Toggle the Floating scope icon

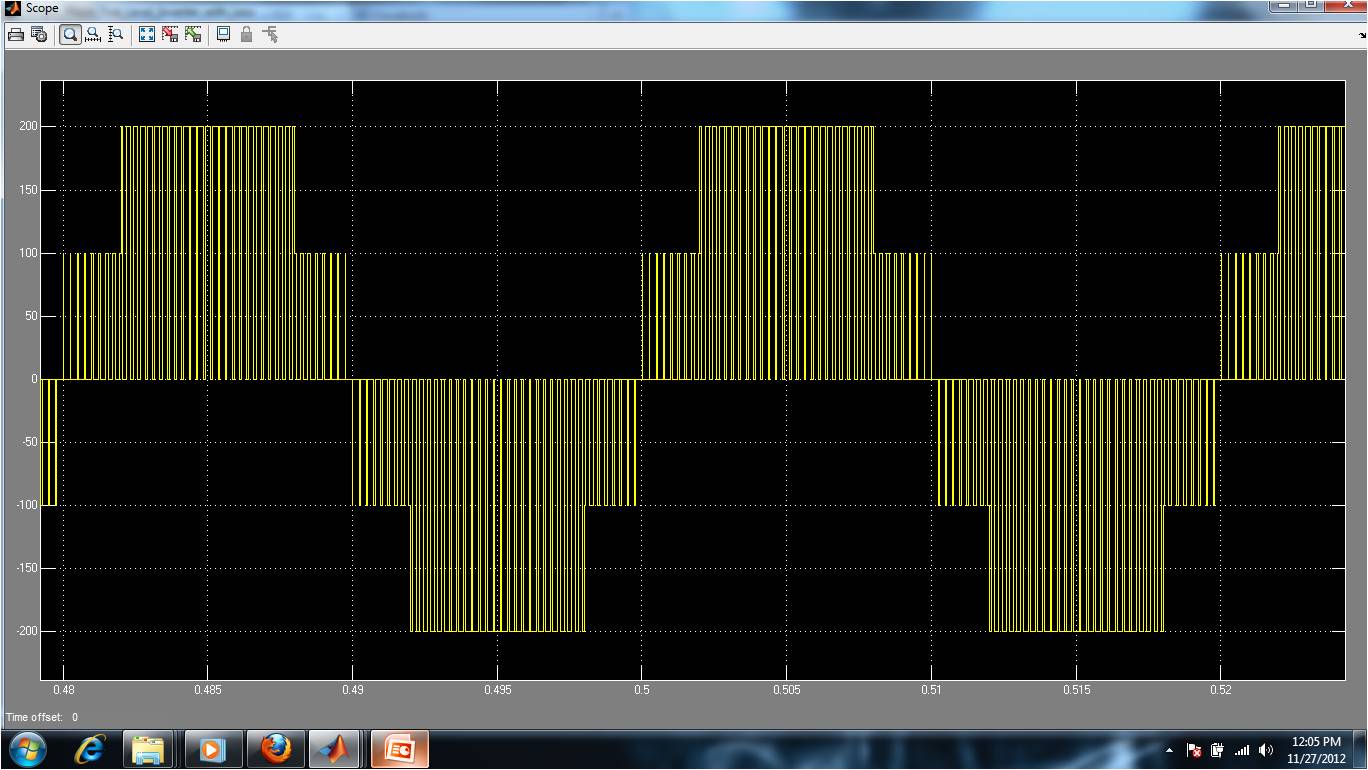coord(223,34)
